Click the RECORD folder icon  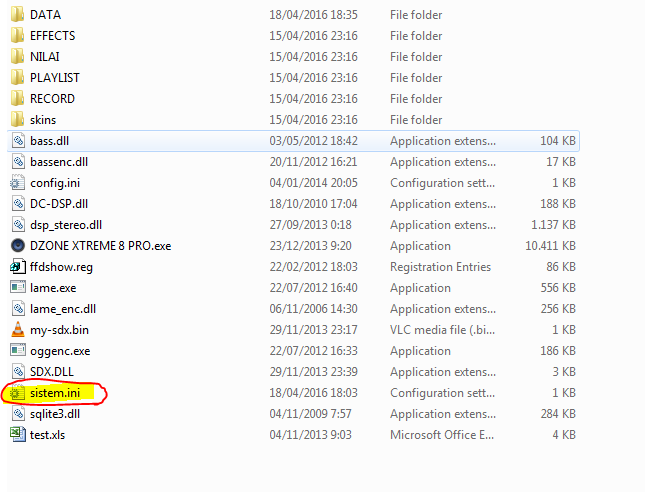click(x=17, y=98)
